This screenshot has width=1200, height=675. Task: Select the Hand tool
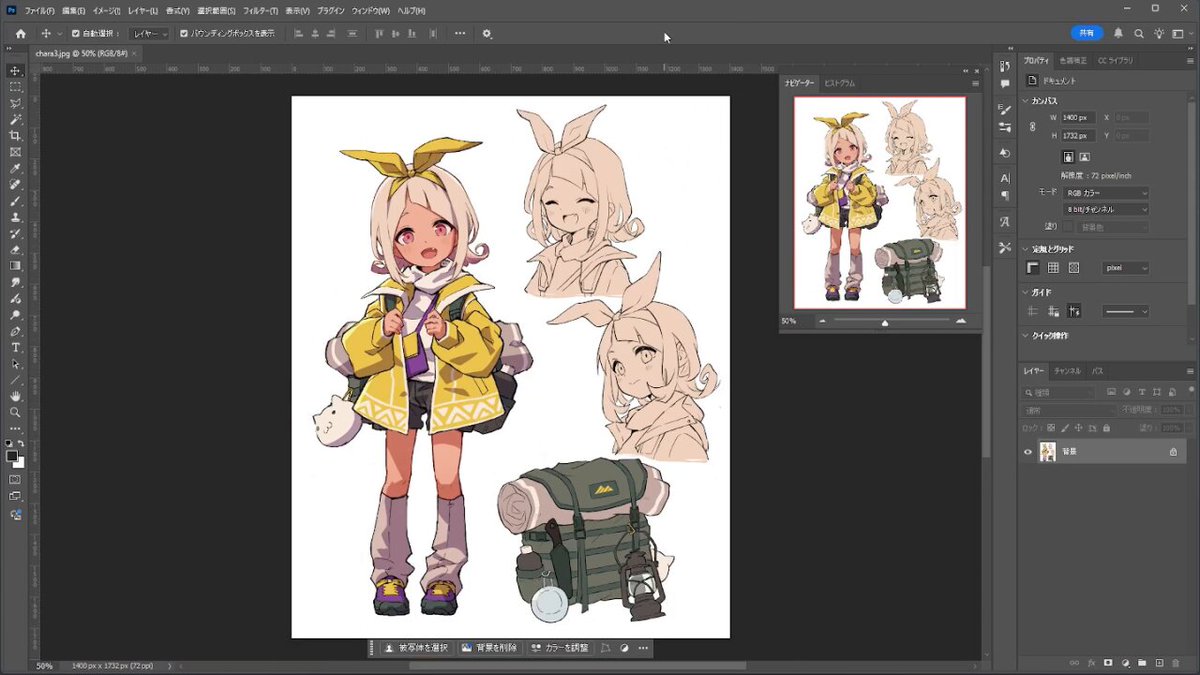pos(15,396)
